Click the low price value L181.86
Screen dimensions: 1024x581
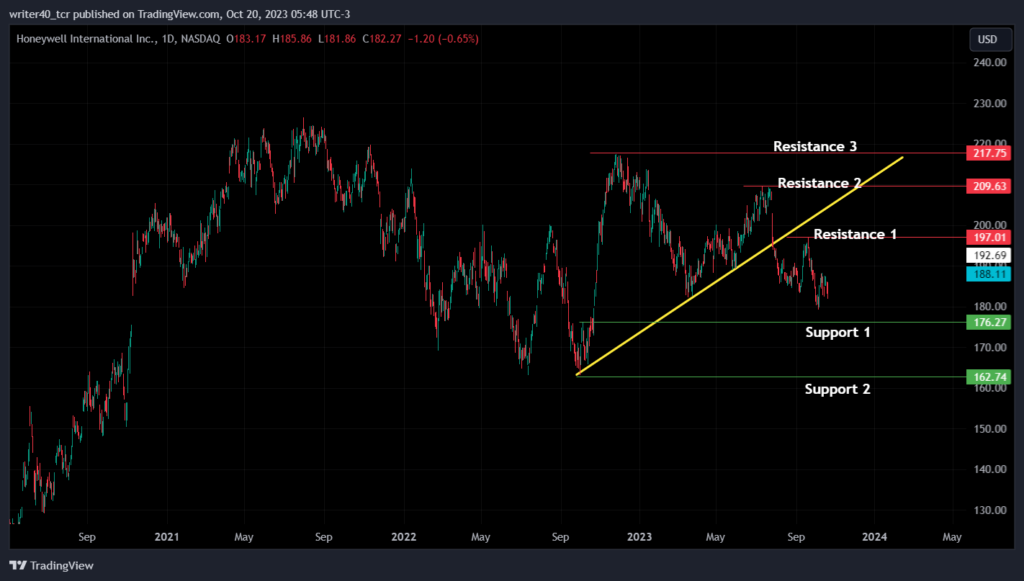click(337, 39)
